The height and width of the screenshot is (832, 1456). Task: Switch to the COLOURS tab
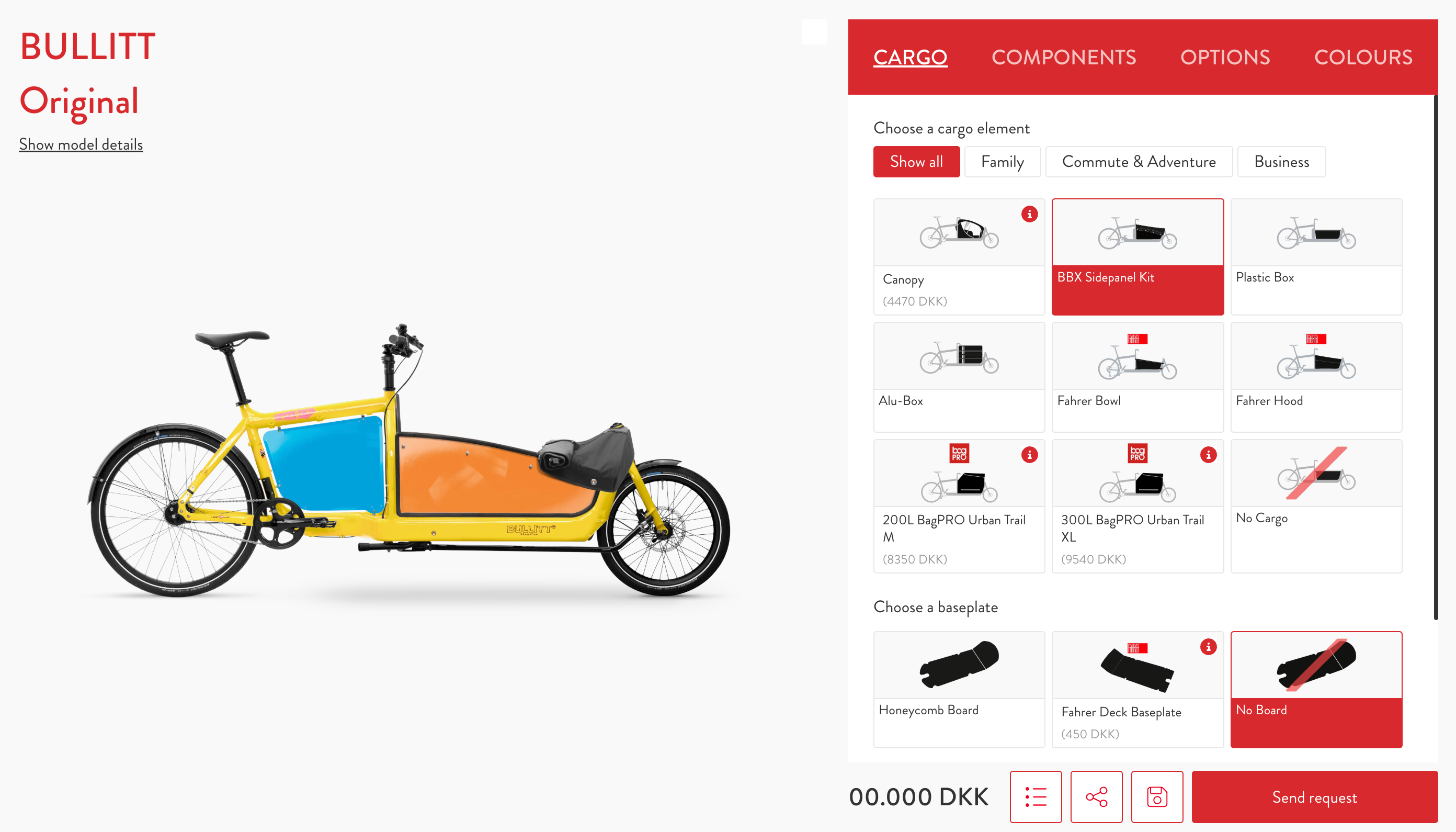(x=1363, y=57)
